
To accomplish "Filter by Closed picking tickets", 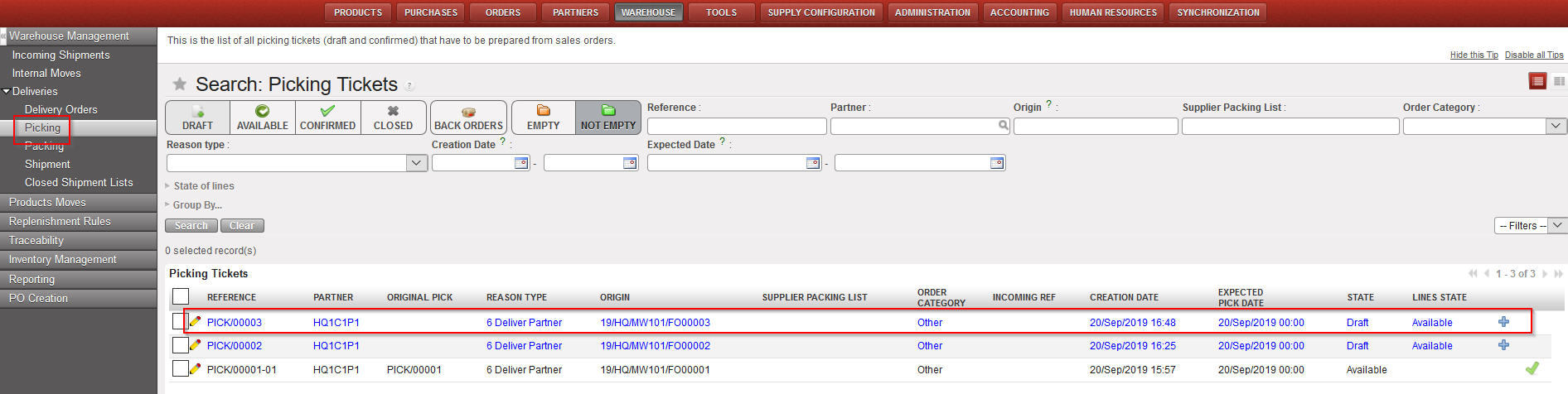I will point(393,118).
